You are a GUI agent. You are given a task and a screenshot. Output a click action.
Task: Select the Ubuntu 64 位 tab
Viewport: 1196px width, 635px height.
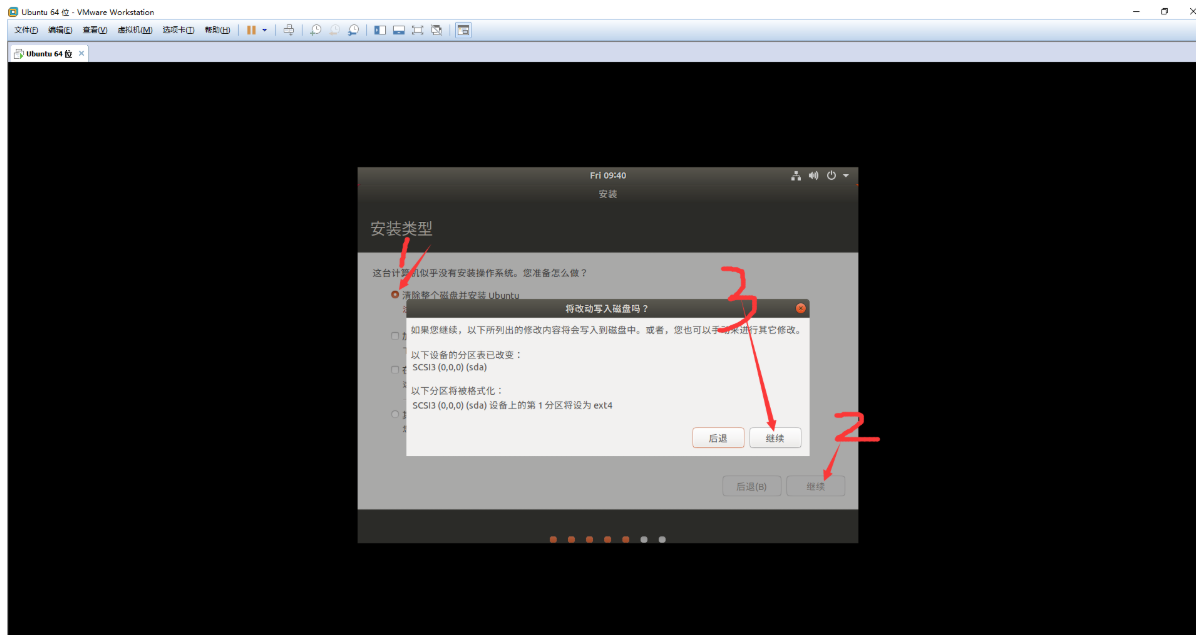(x=49, y=53)
